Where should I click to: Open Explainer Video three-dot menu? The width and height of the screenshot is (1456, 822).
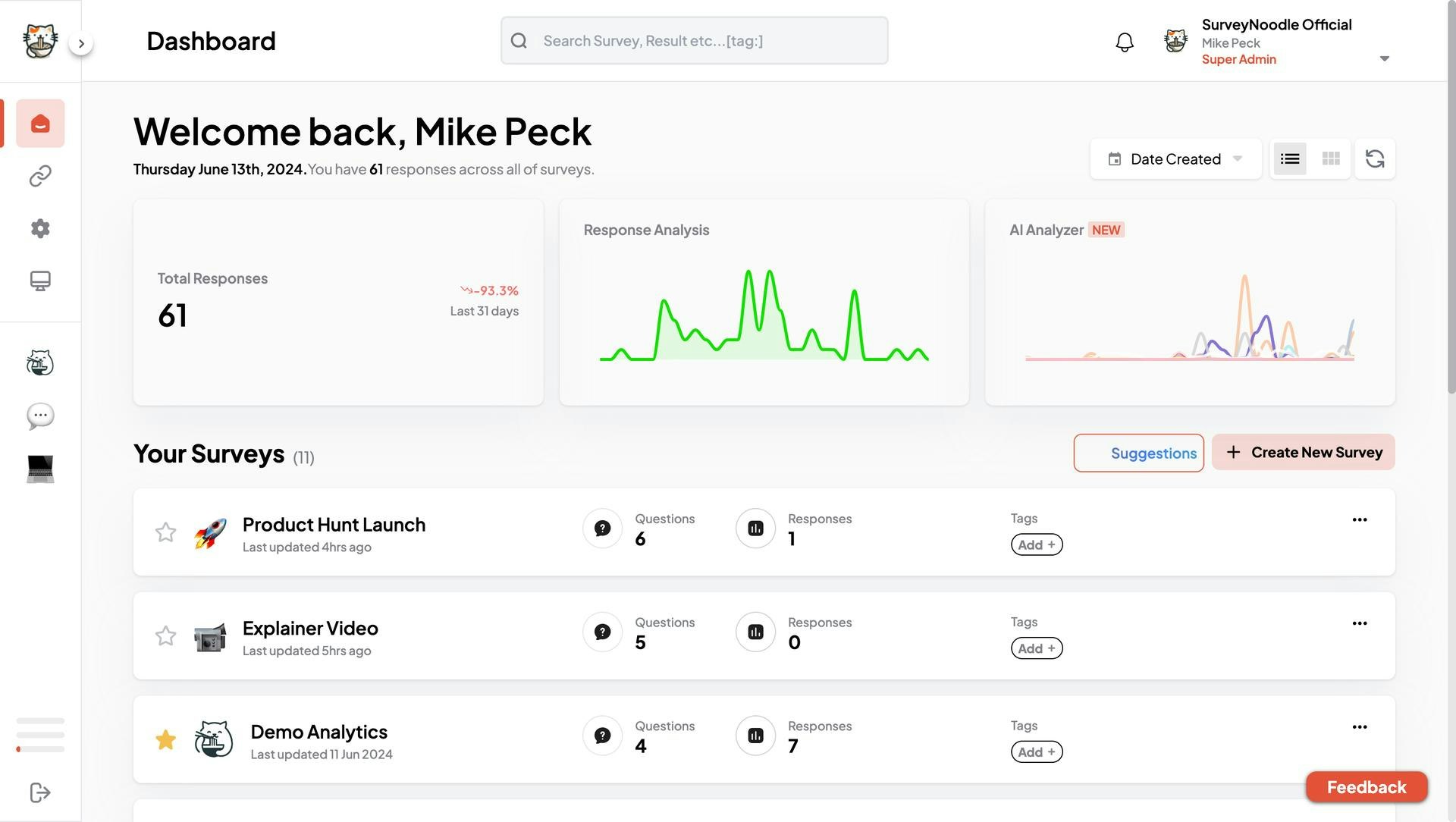1360,623
